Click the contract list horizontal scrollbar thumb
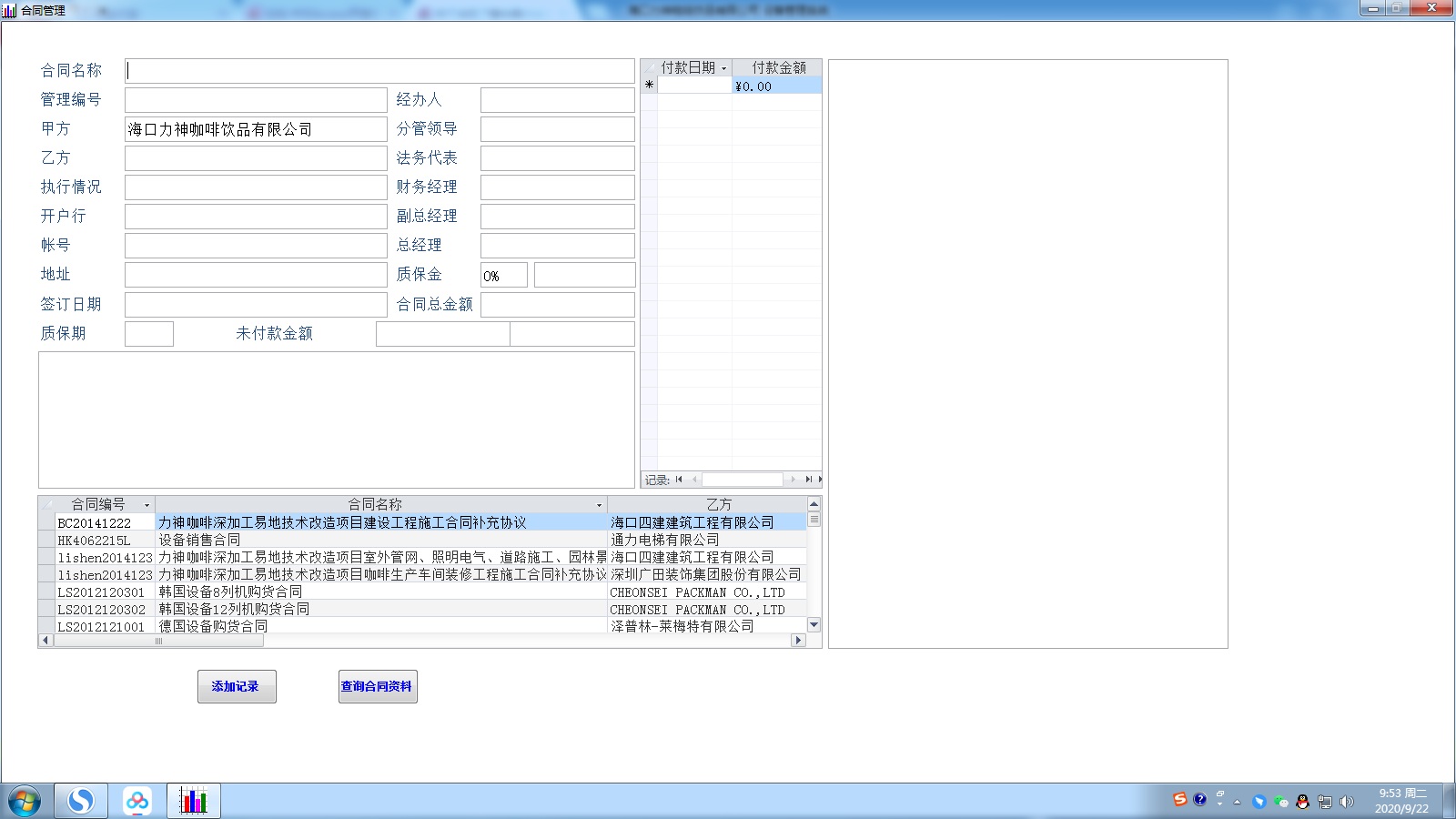The height and width of the screenshot is (819, 1456). (158, 641)
